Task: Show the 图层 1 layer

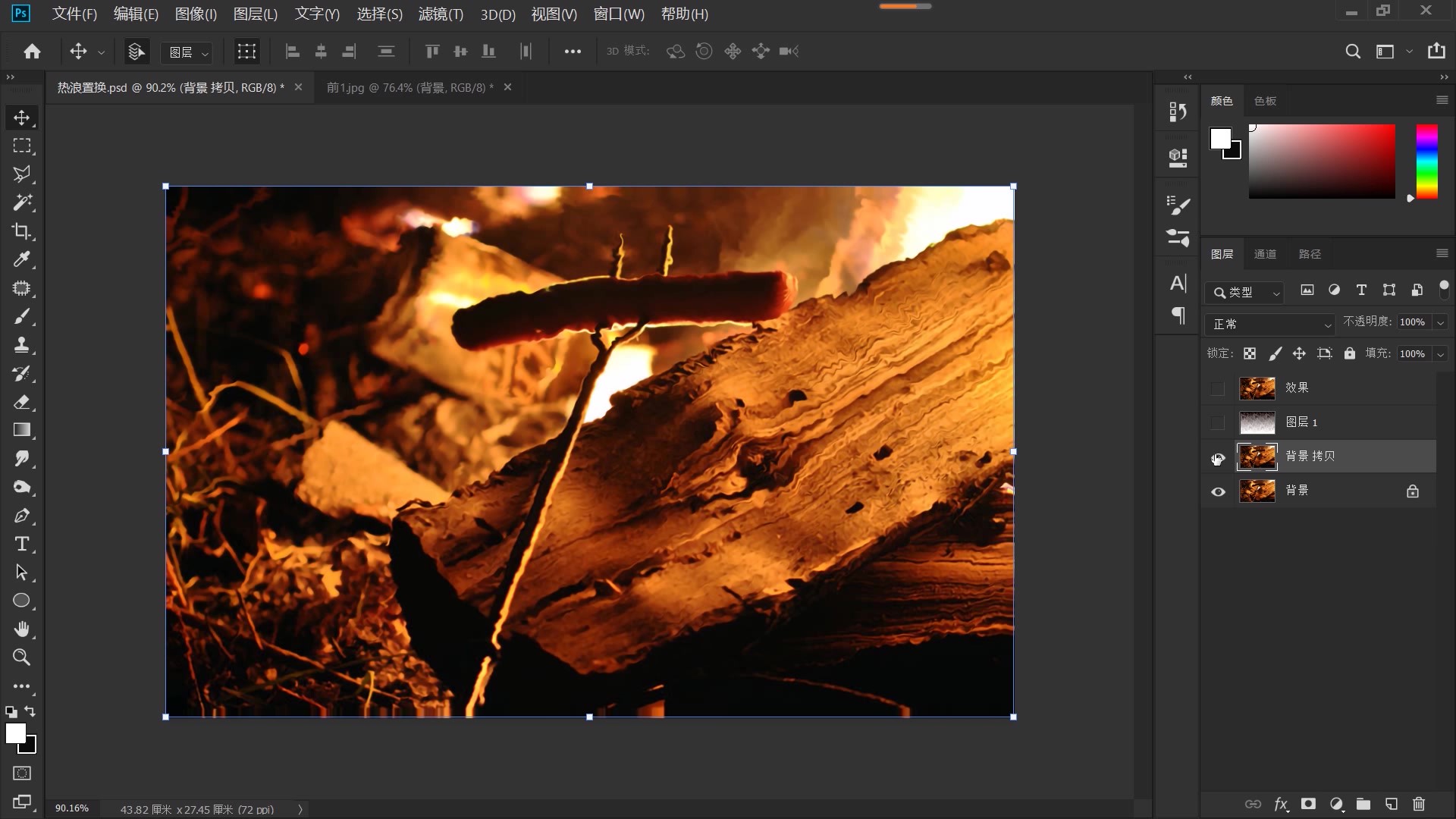Action: point(1218,422)
